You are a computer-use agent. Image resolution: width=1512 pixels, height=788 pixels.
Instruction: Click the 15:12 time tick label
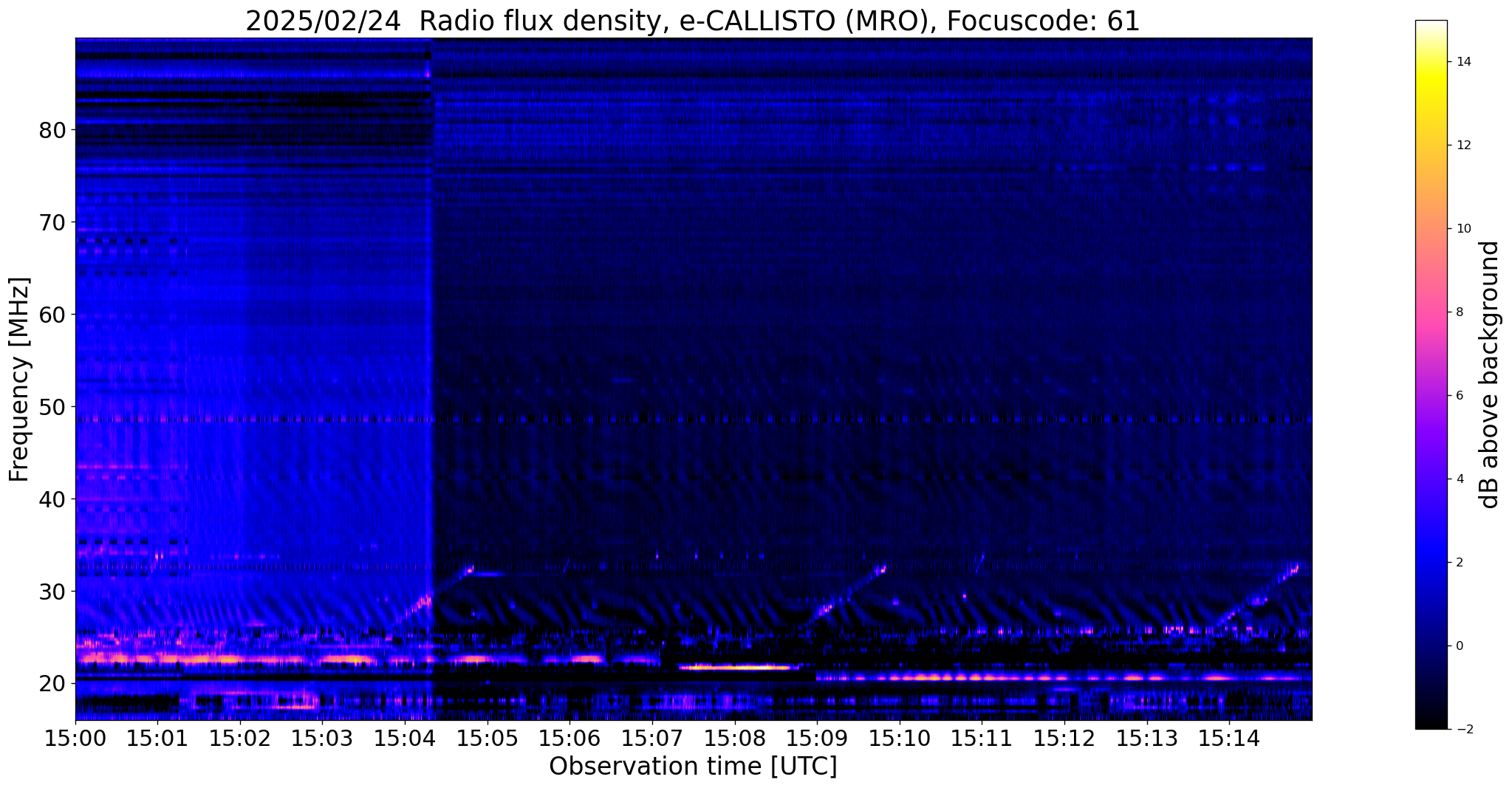coord(1064,738)
